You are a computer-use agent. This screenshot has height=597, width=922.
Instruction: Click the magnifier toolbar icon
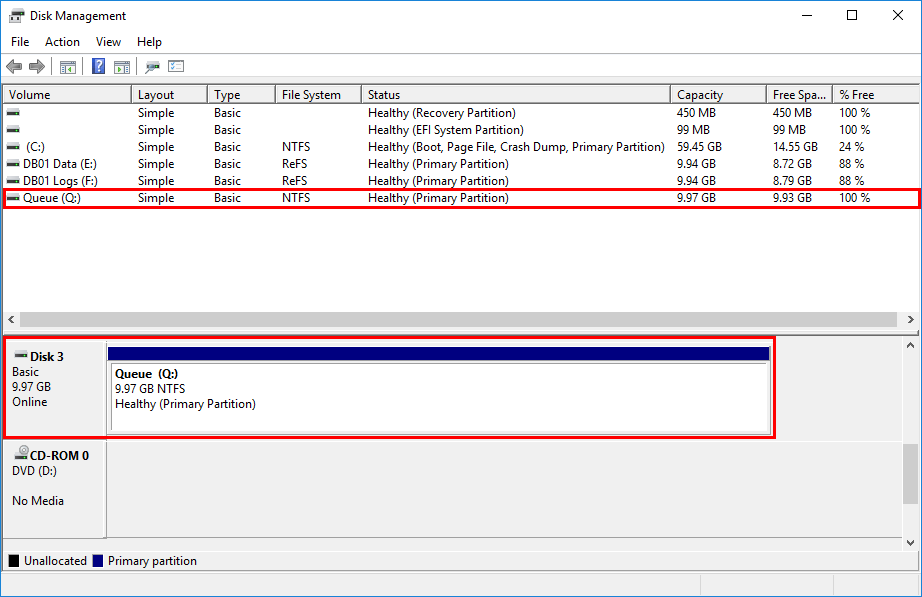pos(152,66)
